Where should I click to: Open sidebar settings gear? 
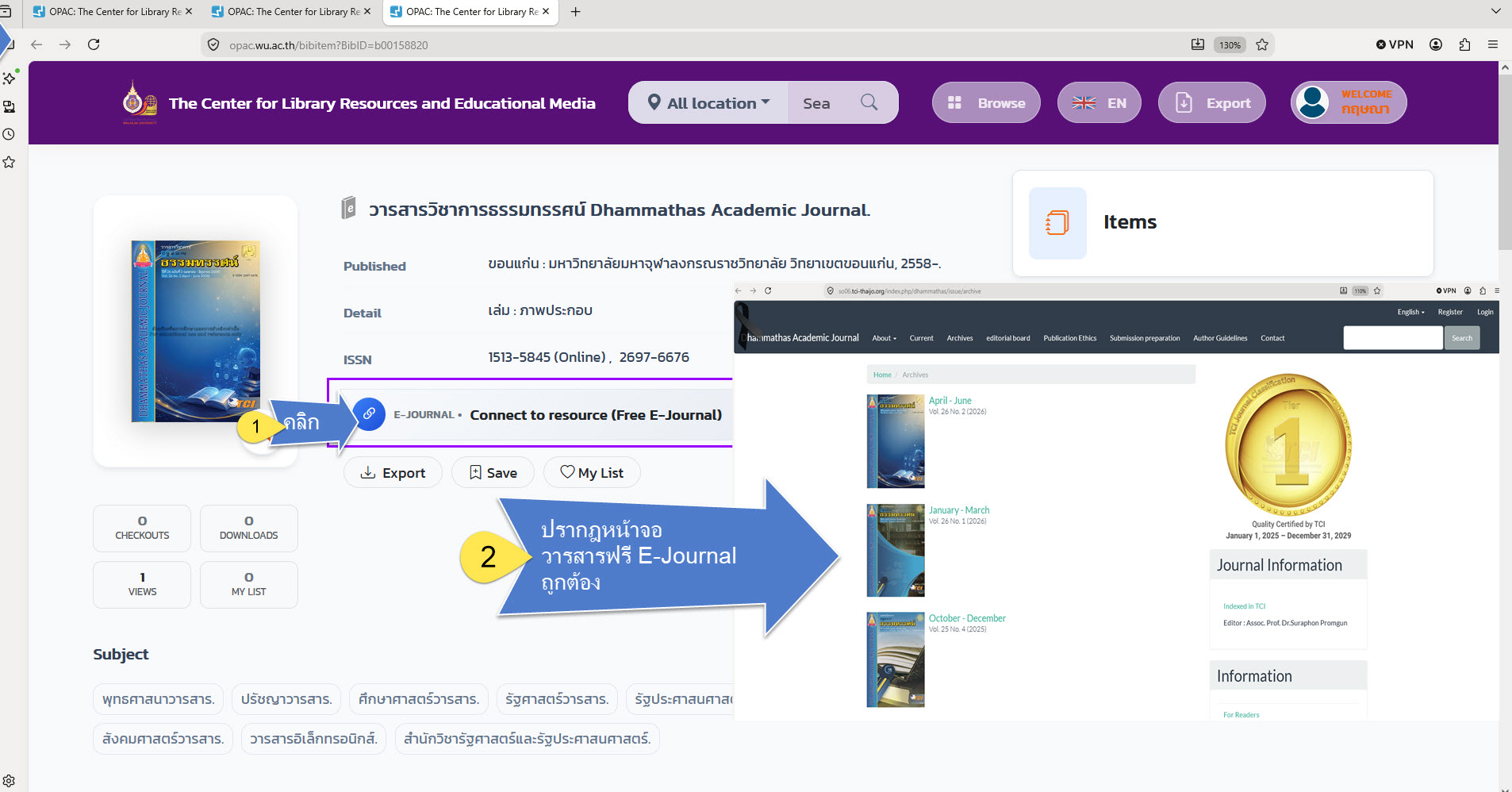point(10,781)
